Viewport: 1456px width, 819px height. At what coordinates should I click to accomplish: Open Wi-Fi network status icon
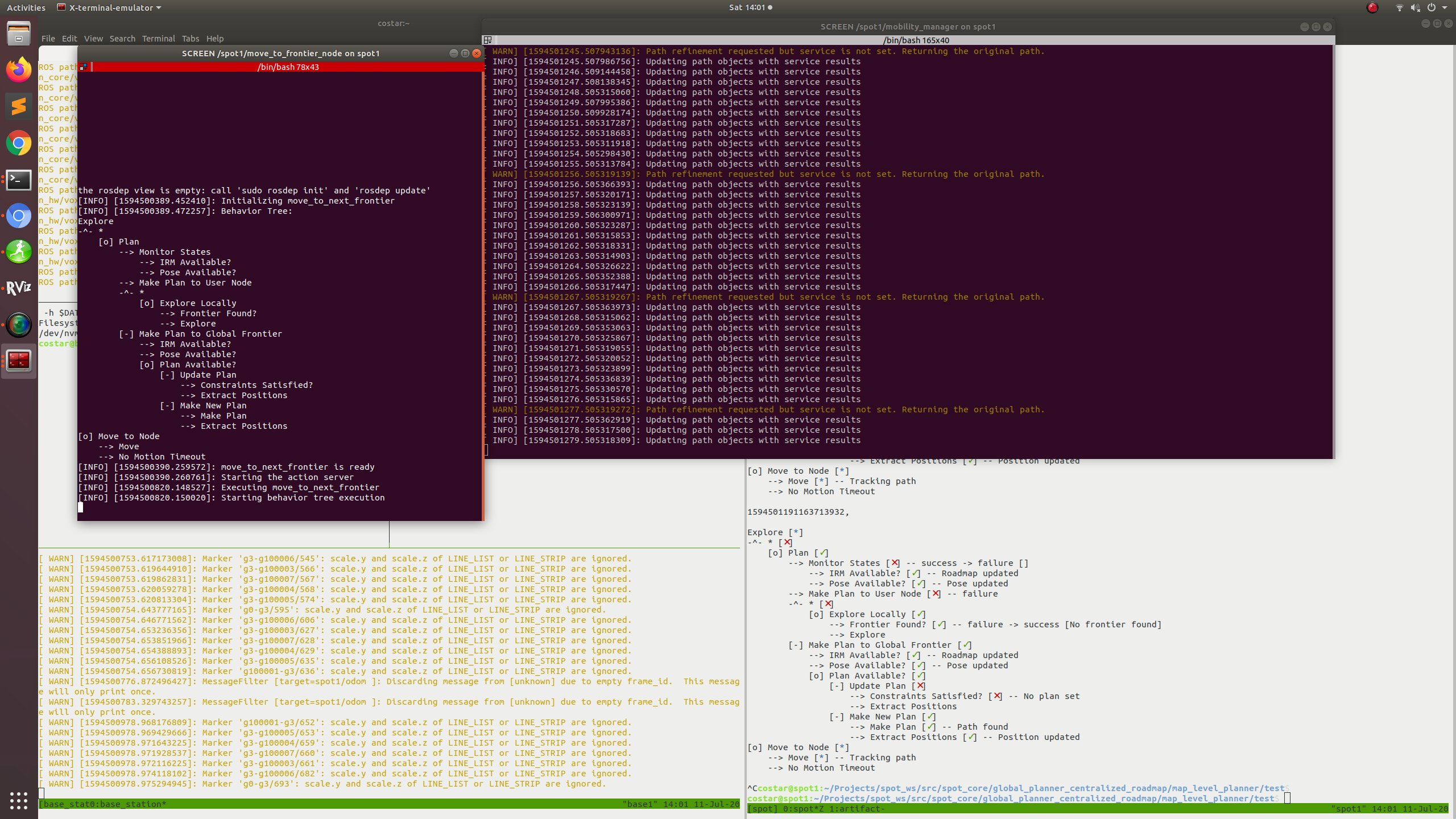tap(1399, 7)
